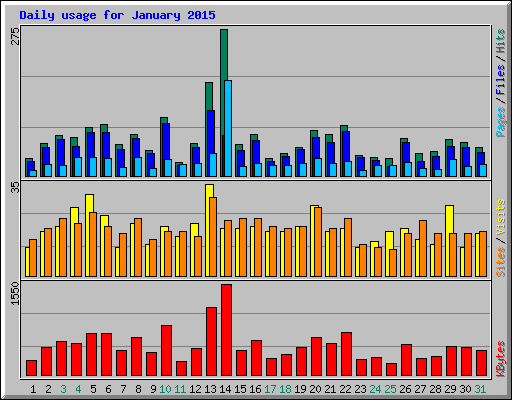Click day label 26 on x-axis

tap(405, 389)
